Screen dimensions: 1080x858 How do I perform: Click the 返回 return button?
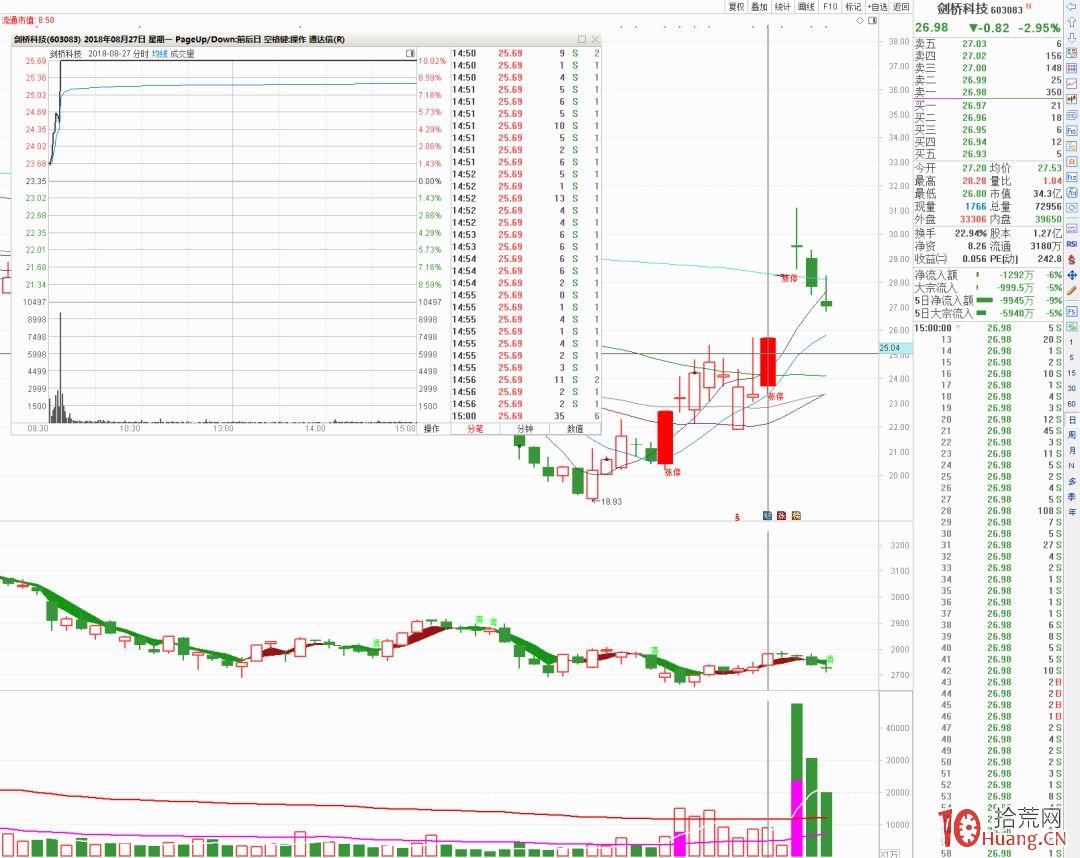902,6
